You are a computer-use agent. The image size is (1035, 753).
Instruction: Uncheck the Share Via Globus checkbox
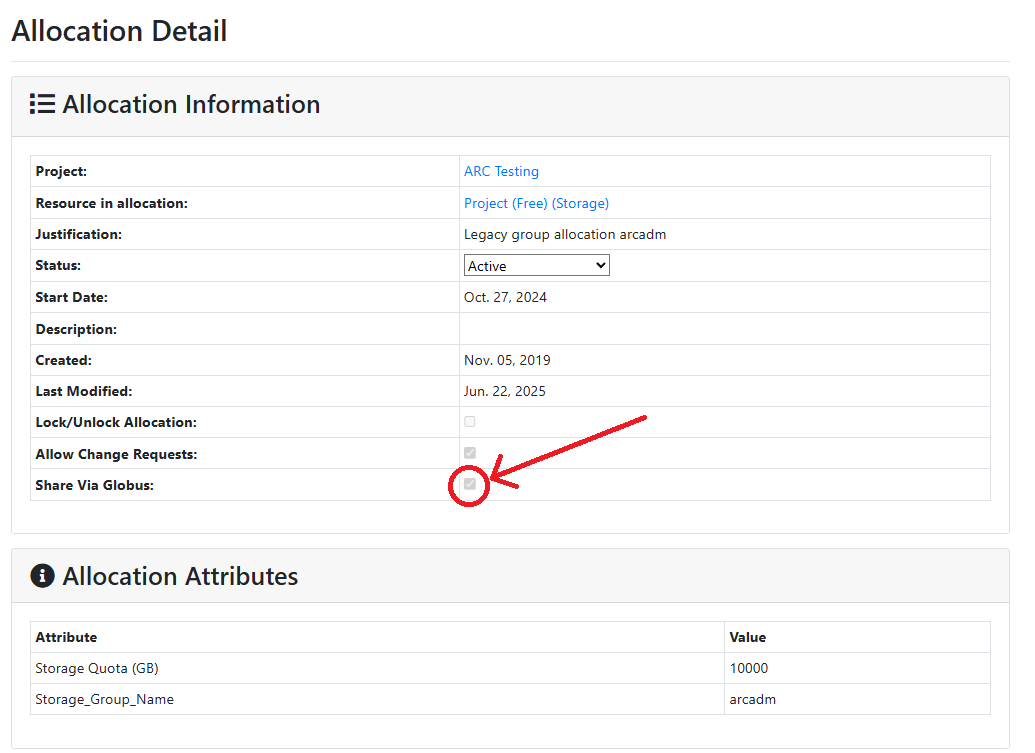pos(470,484)
